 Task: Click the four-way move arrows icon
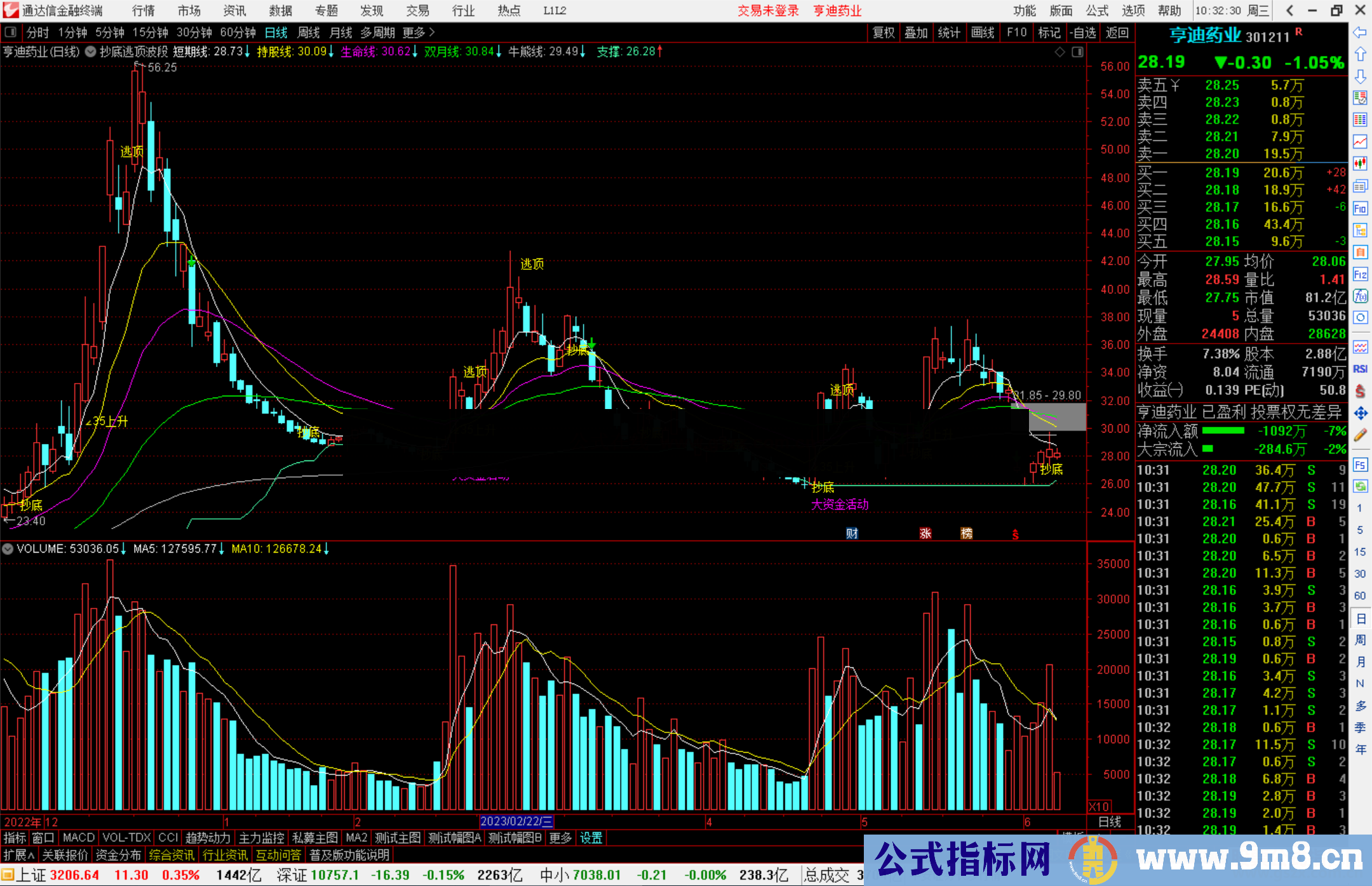[x=1360, y=413]
